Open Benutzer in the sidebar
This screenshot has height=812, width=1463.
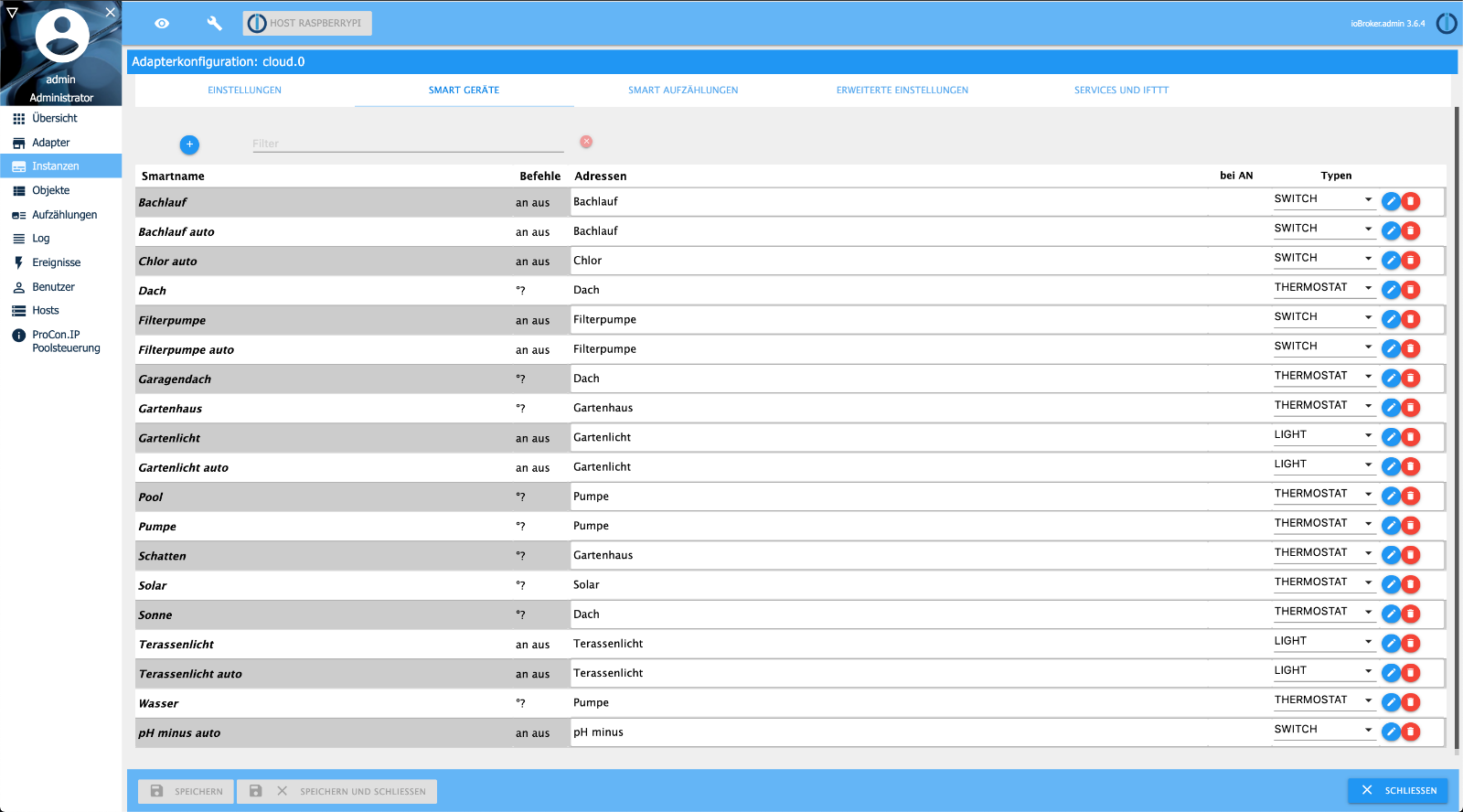(x=60, y=287)
